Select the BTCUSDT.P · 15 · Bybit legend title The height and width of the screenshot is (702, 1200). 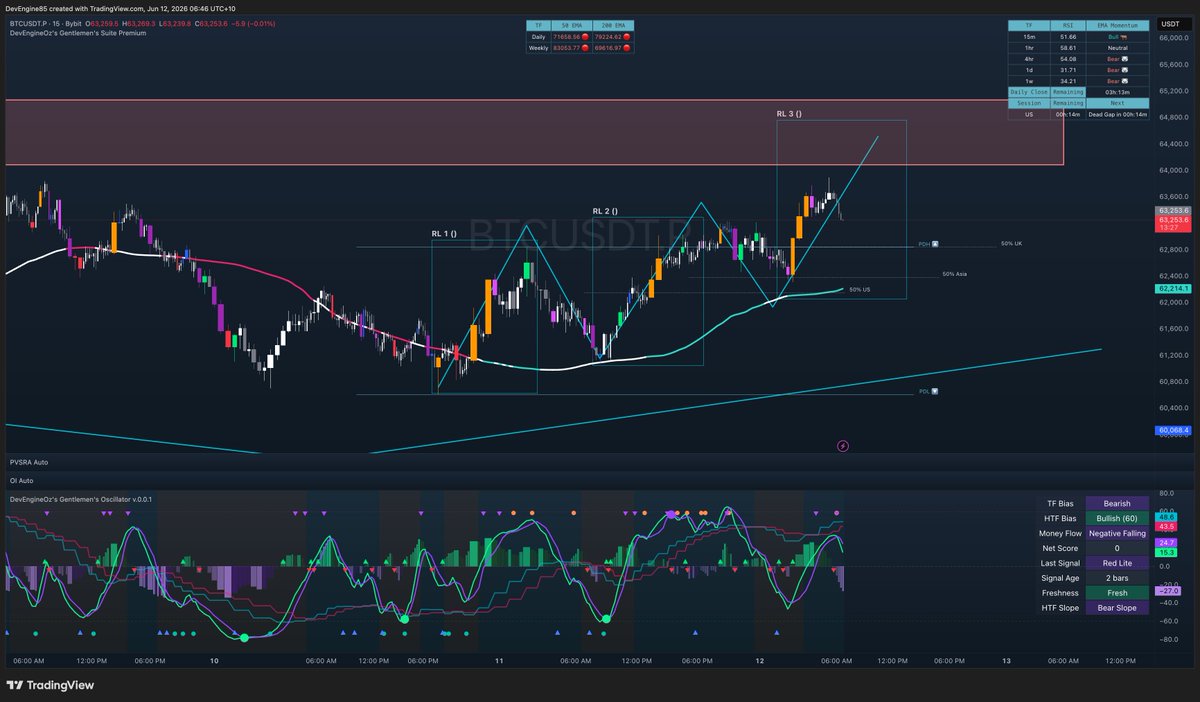44,22
